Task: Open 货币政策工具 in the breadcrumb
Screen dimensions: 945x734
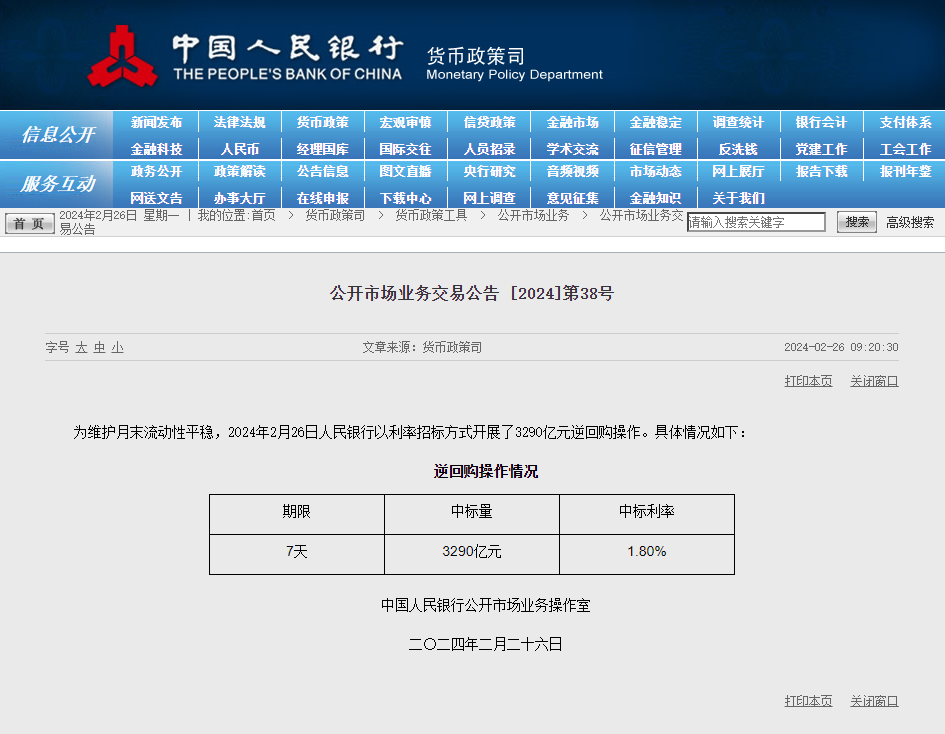Action: point(430,215)
